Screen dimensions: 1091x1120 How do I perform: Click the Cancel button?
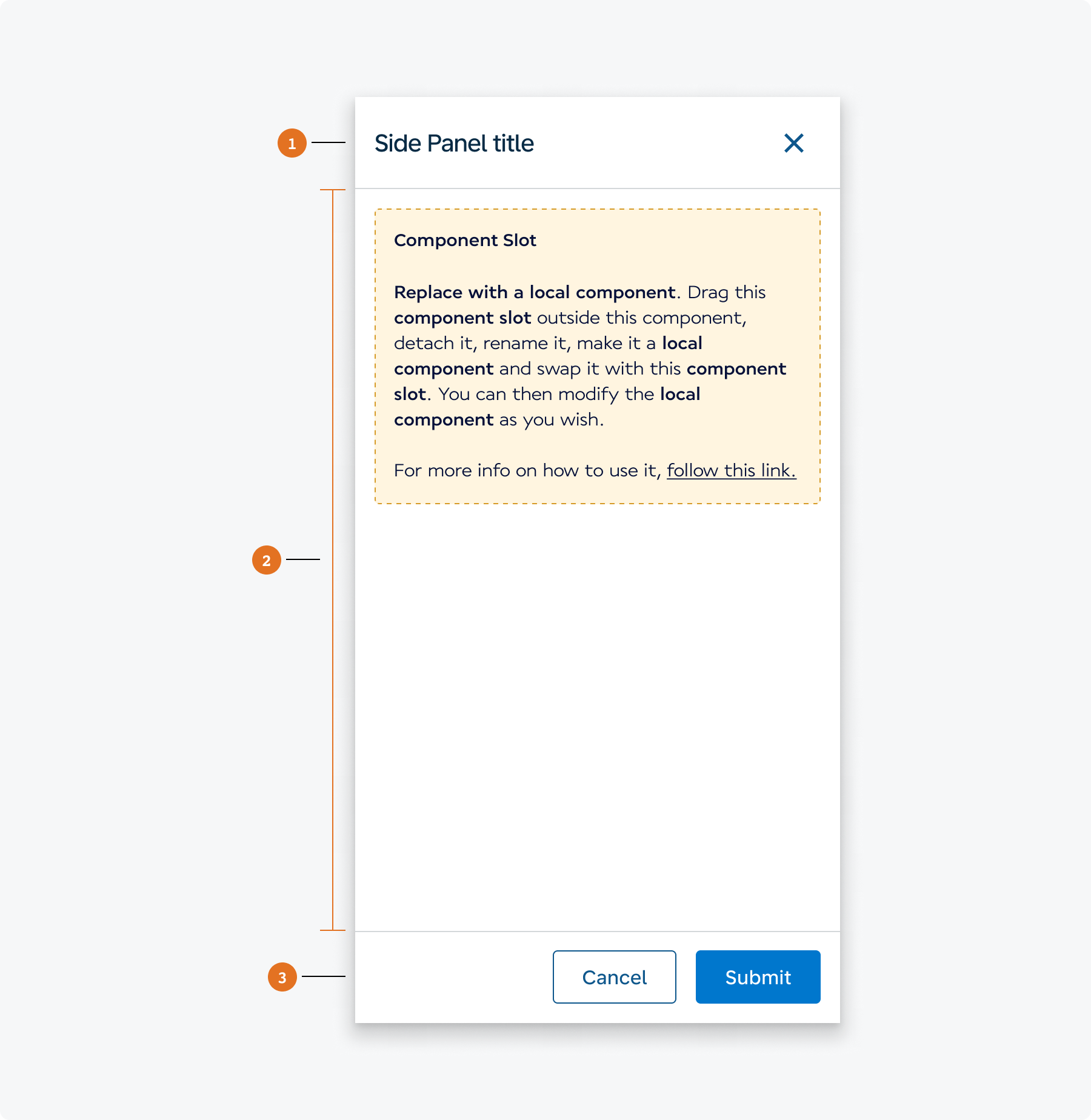pos(614,977)
